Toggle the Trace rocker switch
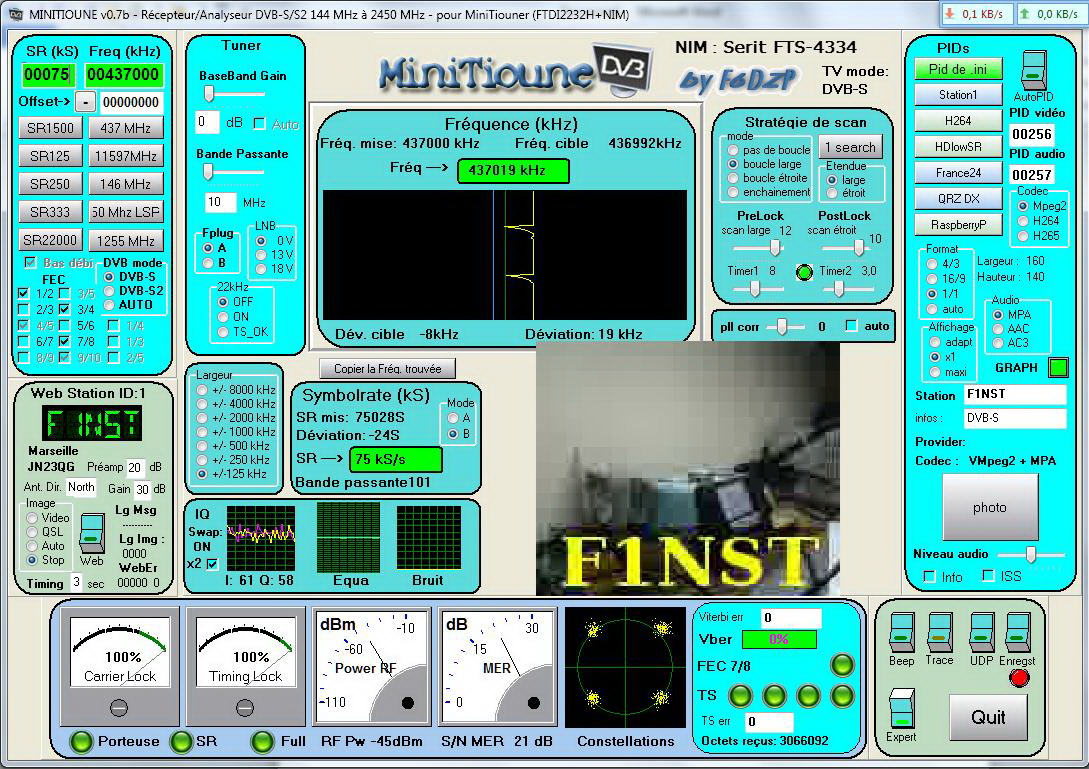 (x=939, y=633)
